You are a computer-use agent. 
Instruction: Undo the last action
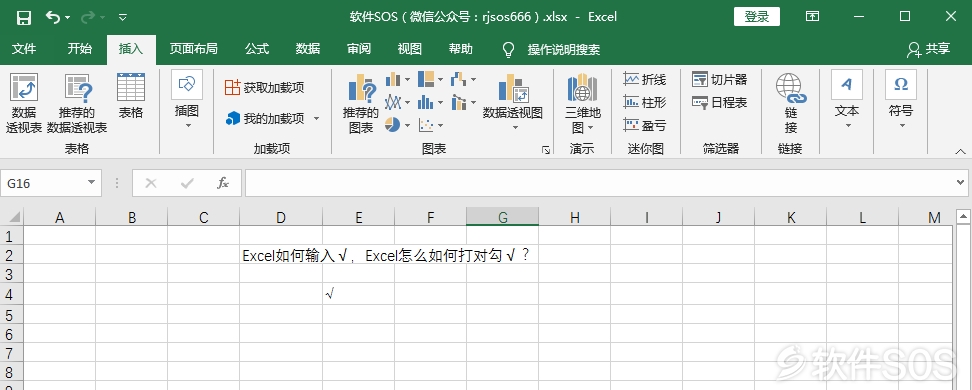[x=53, y=17]
